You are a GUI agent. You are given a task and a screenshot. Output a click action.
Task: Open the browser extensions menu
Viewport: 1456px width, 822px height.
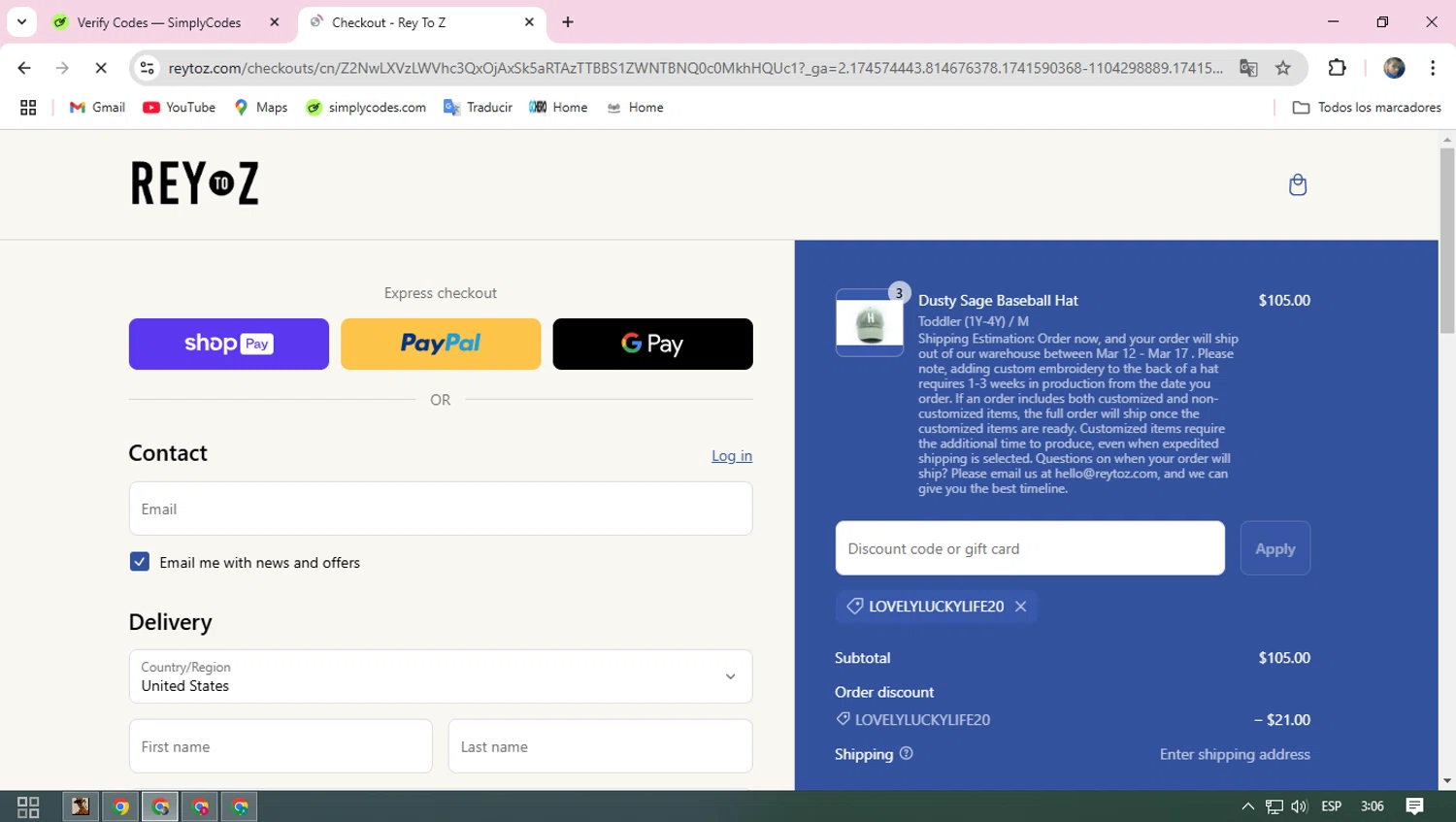point(1337,68)
